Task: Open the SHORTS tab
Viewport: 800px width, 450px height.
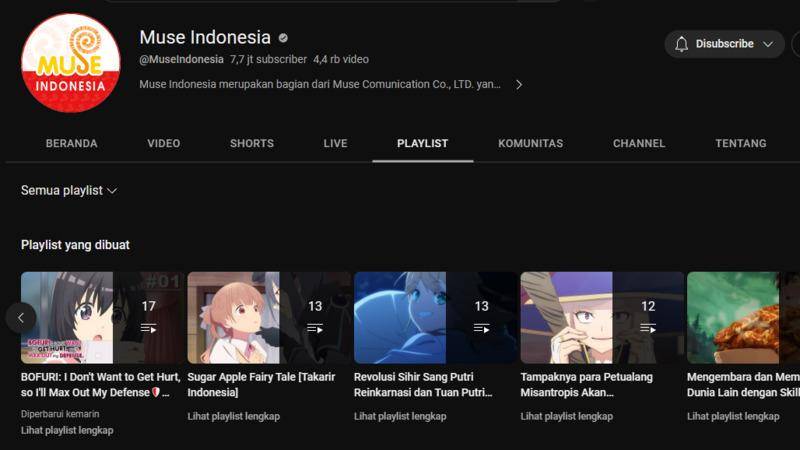Action: click(252, 144)
